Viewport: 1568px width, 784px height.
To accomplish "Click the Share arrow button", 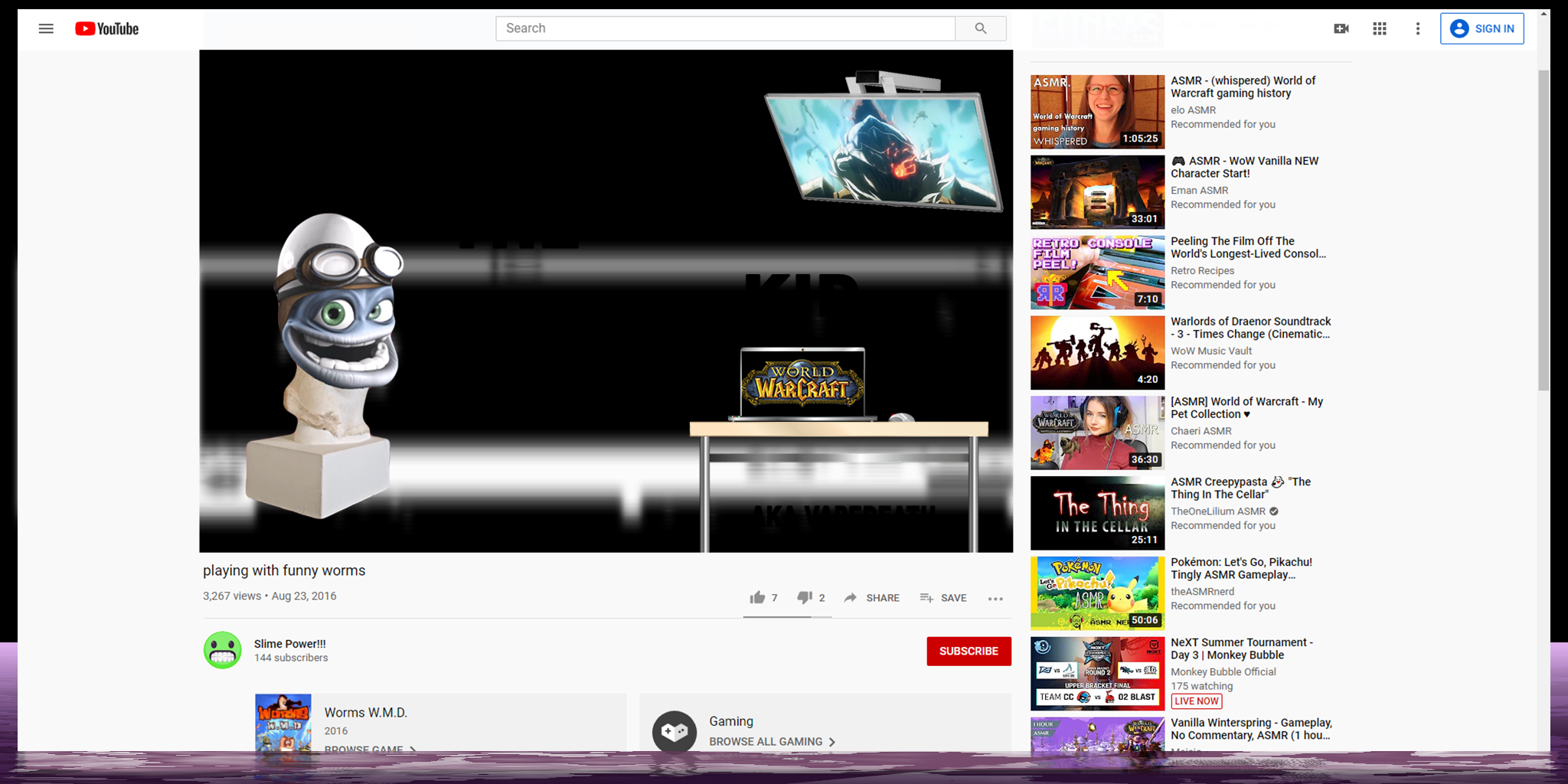I will pos(871,598).
